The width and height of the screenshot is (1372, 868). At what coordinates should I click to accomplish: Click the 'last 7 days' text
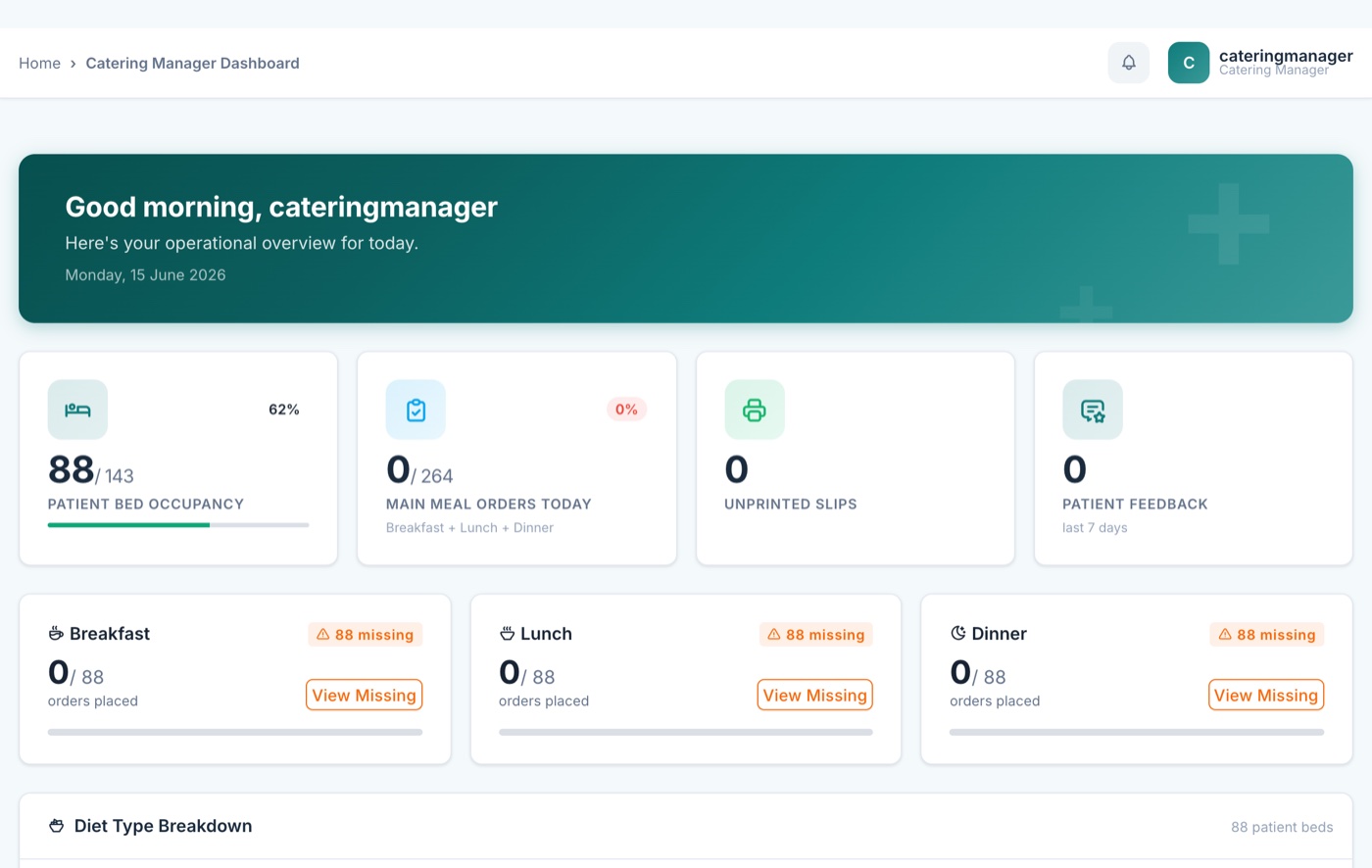(1095, 527)
